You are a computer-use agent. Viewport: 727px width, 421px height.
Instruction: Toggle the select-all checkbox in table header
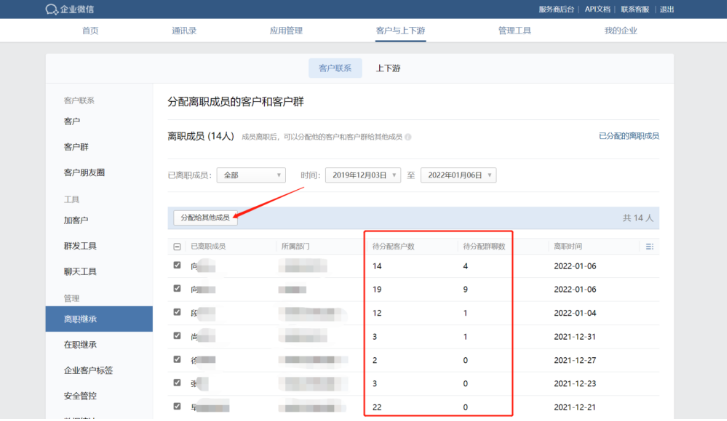click(177, 246)
